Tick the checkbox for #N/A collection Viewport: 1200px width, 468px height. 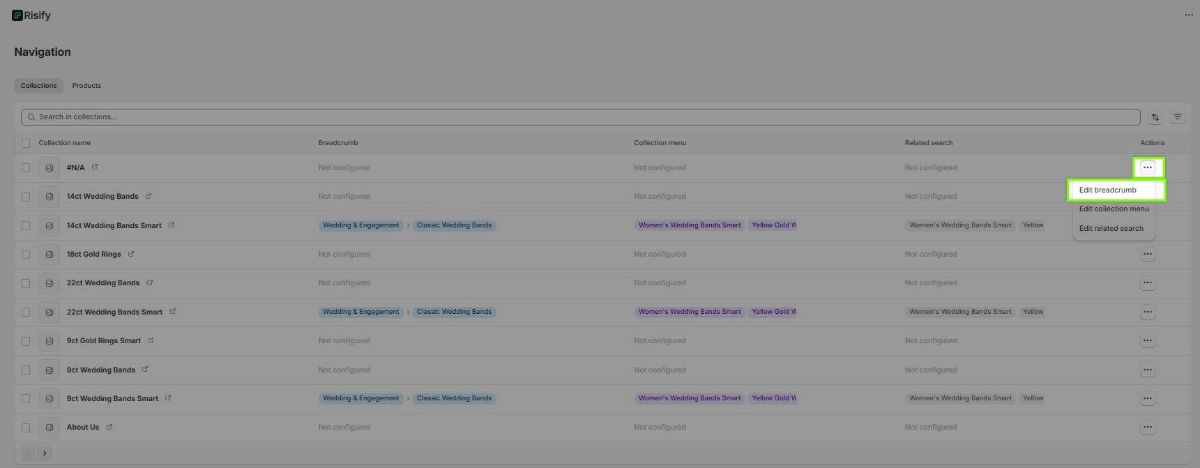point(26,168)
